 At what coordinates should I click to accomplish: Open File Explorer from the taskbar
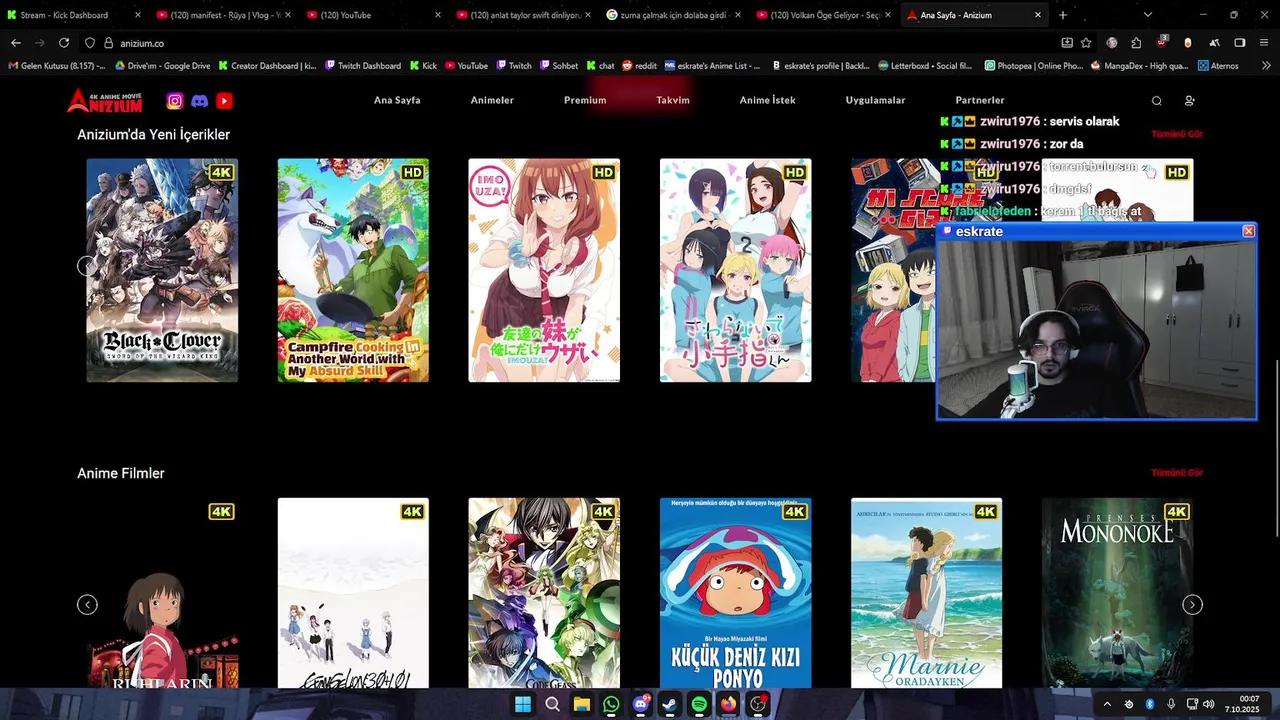coord(581,704)
